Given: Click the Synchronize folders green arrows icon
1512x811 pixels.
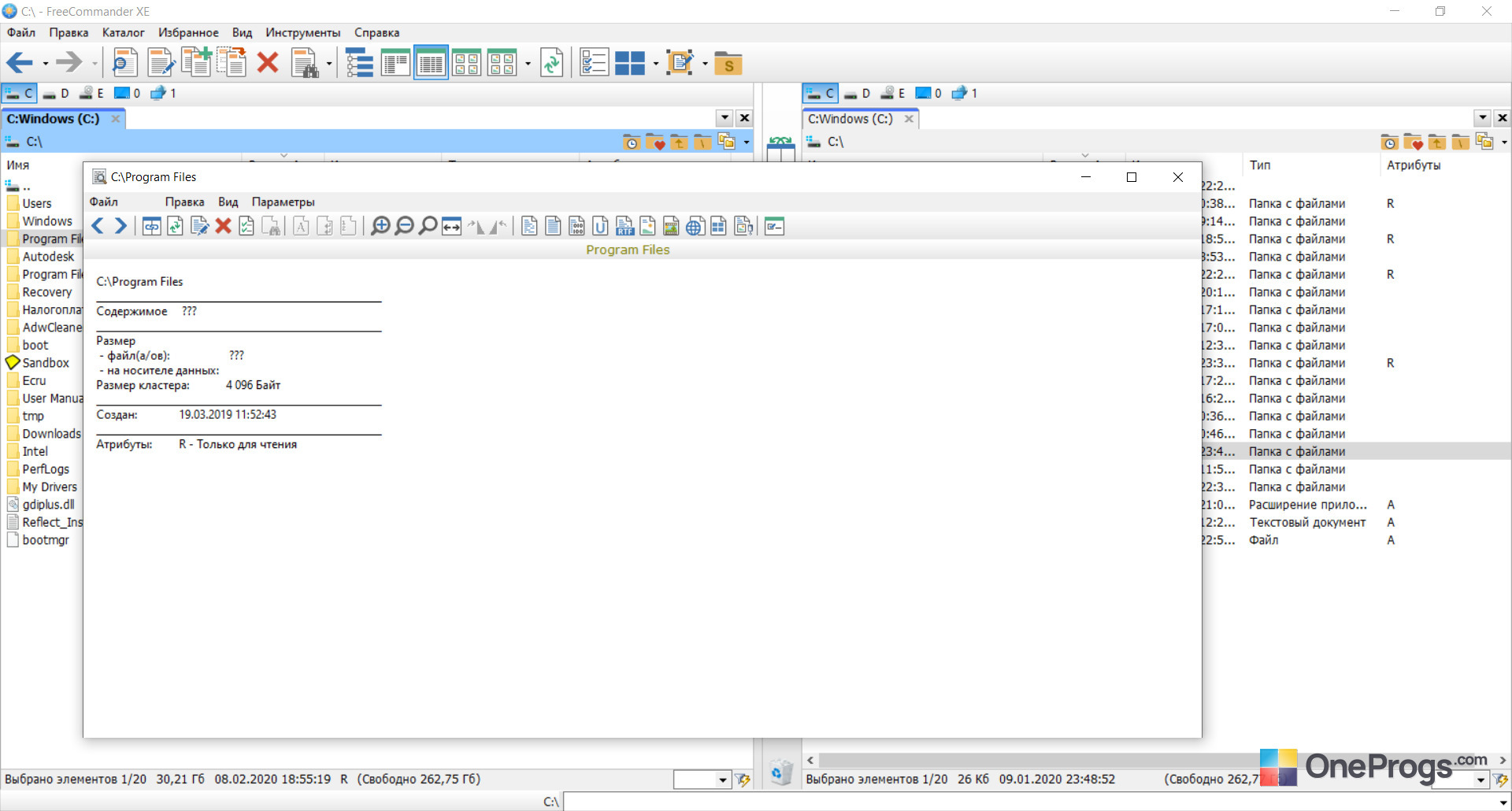Looking at the screenshot, I should [x=552, y=63].
